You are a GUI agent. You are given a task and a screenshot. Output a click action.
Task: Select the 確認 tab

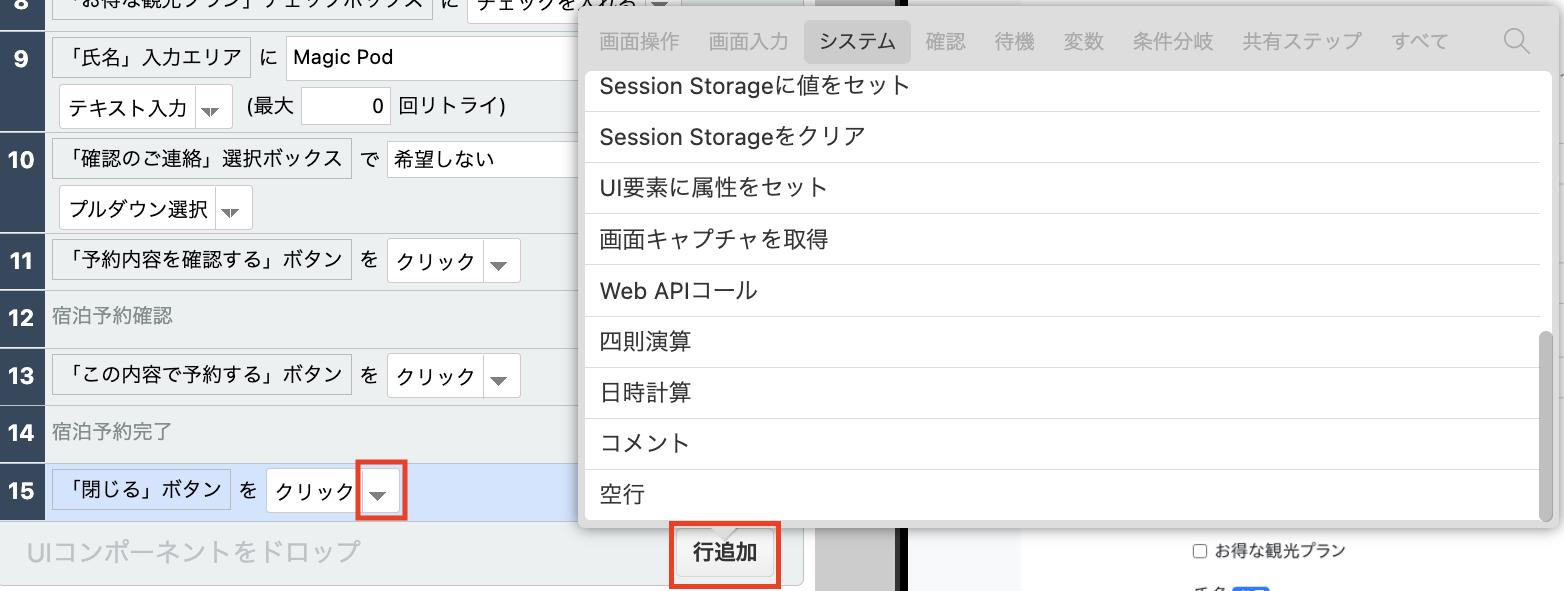tap(945, 42)
